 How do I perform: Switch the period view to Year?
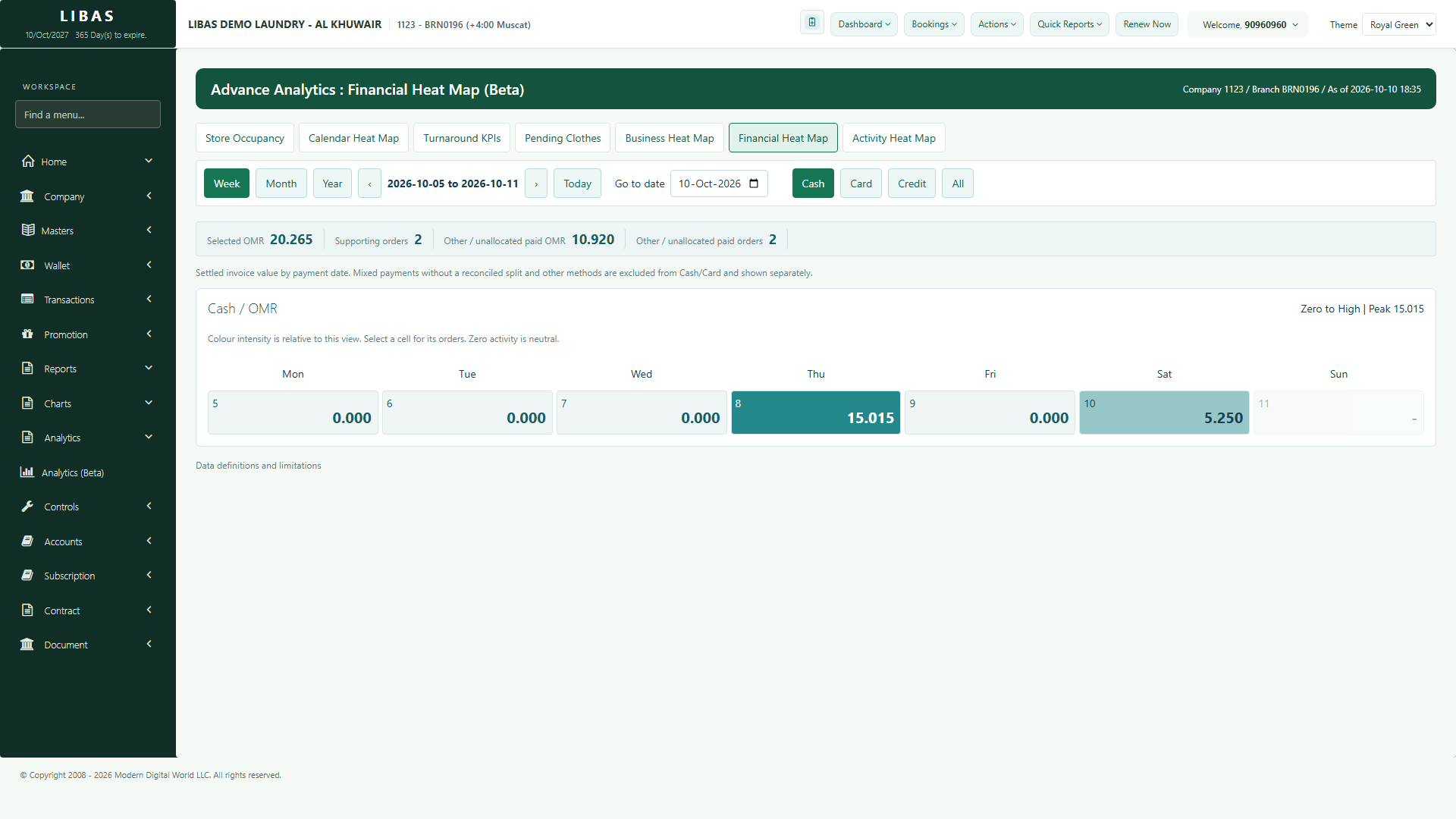tap(332, 184)
